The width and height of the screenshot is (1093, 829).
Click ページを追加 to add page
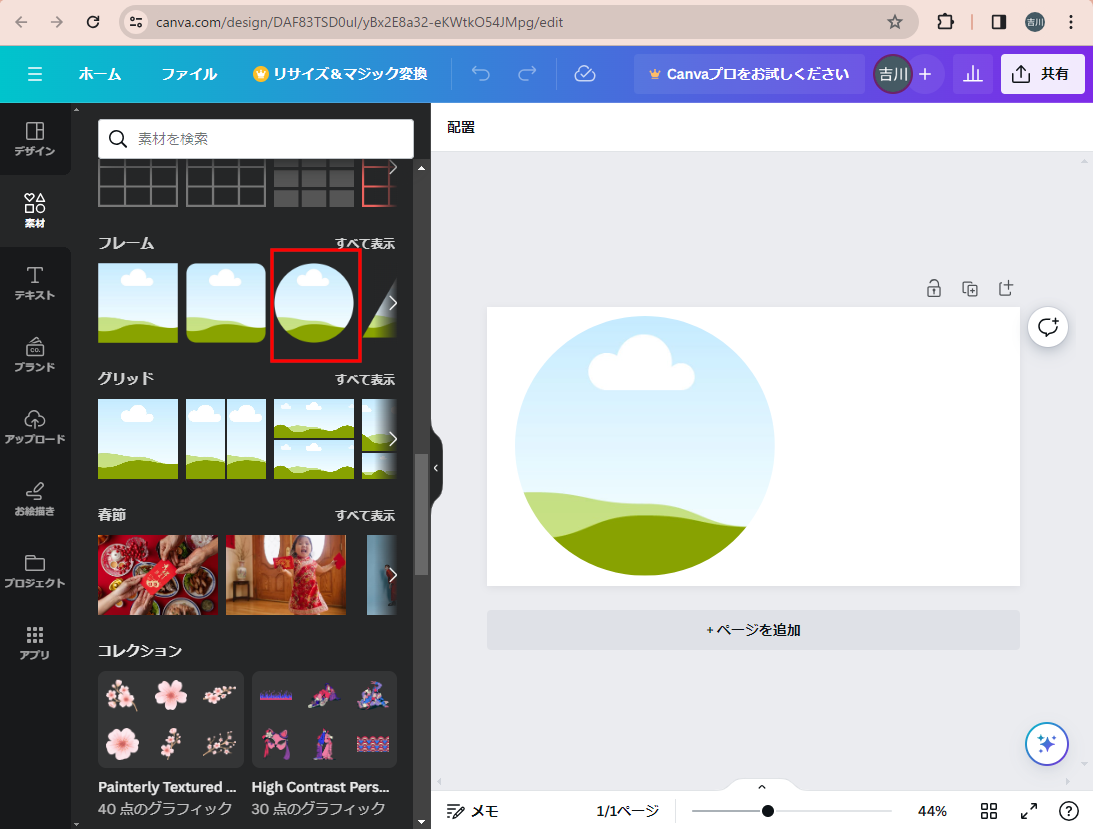pos(753,630)
